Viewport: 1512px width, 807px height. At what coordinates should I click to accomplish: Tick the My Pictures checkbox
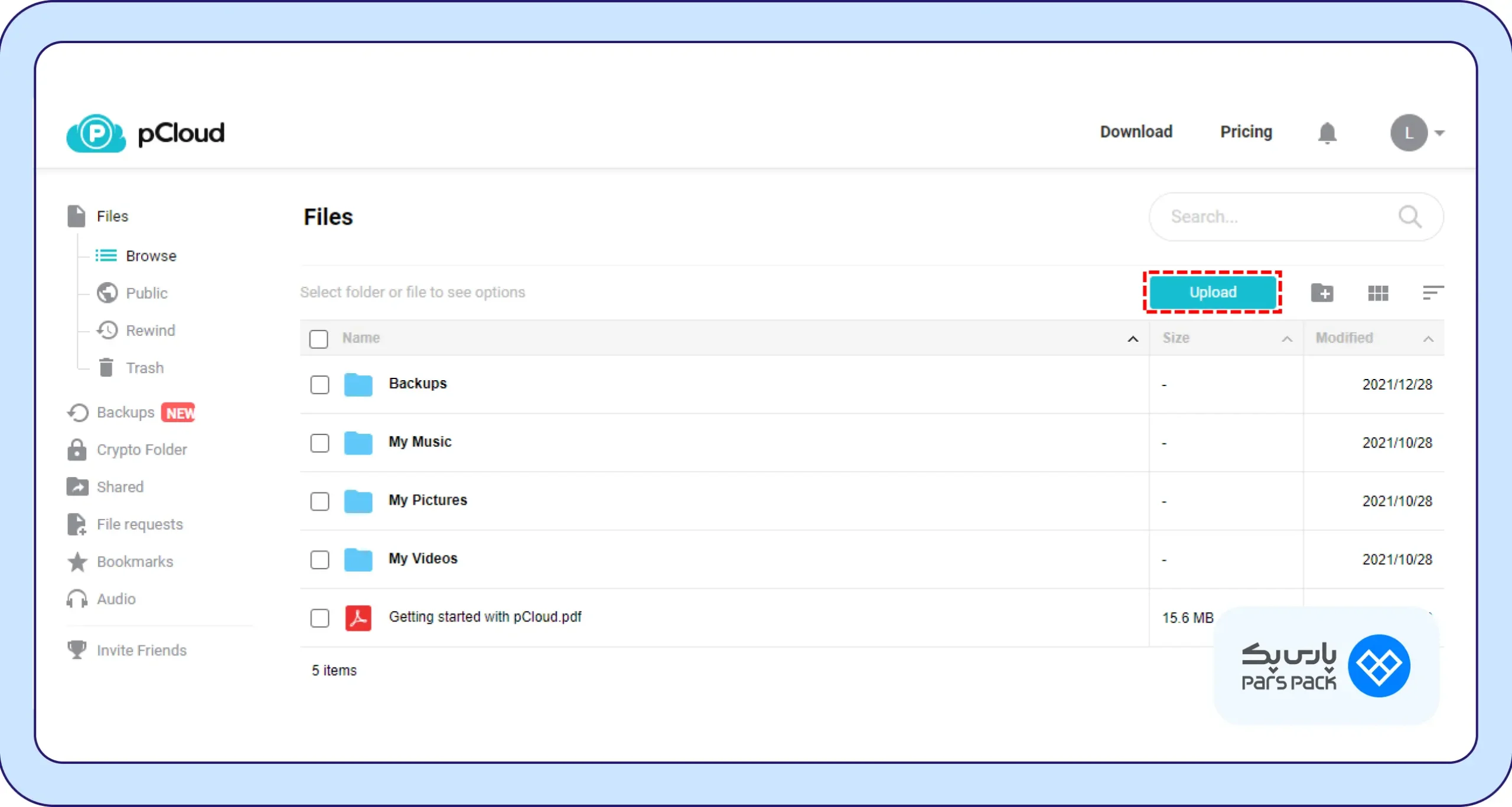click(320, 501)
